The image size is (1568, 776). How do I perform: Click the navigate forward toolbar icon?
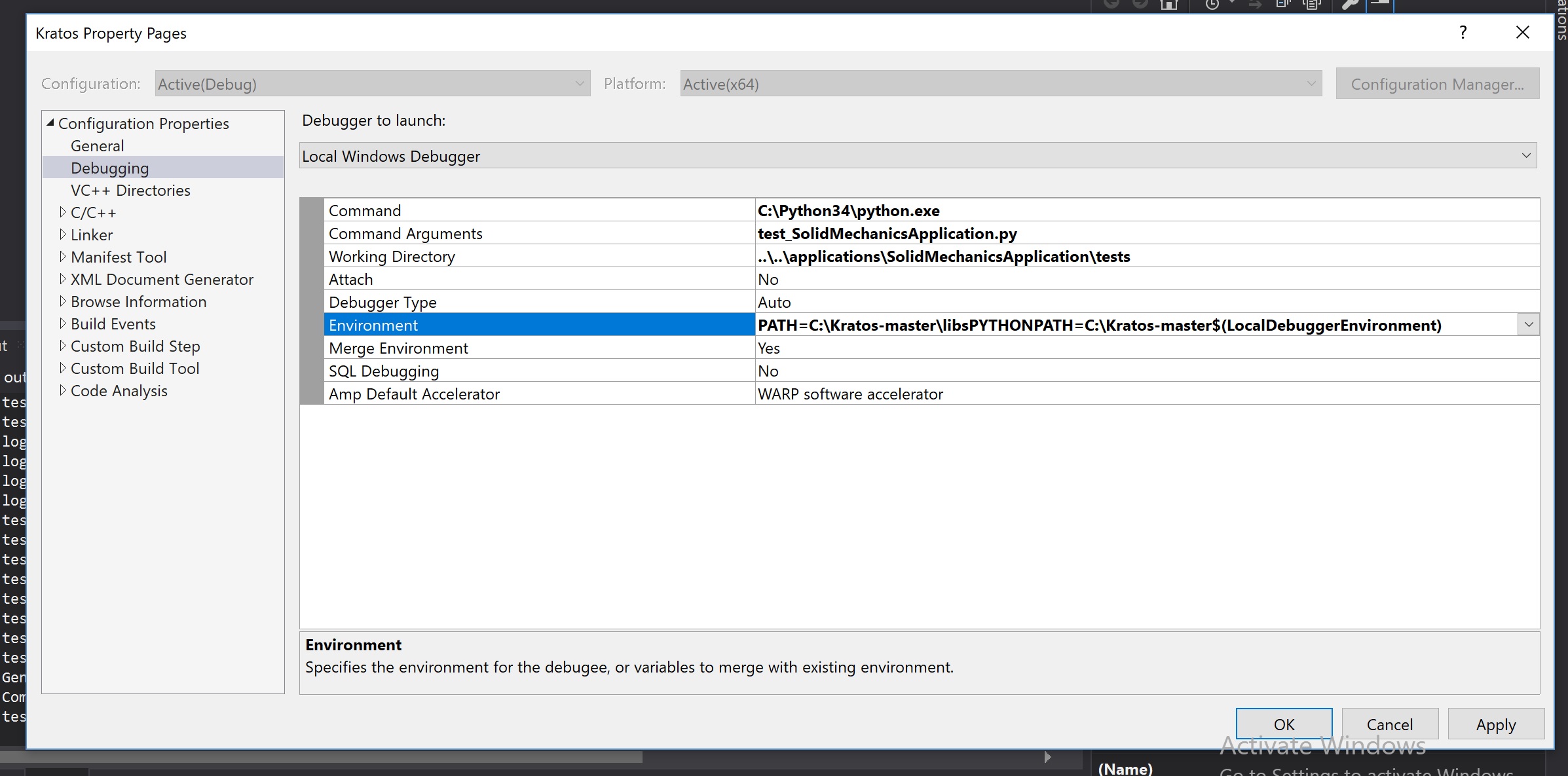coord(1140,5)
